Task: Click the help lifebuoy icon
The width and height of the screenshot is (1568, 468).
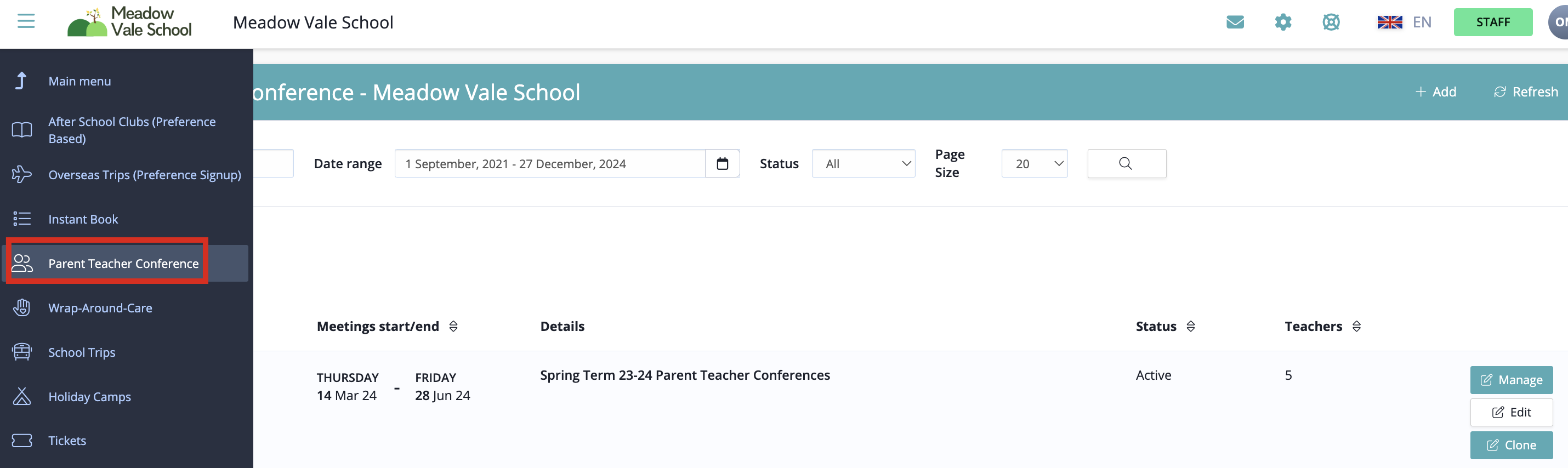Action: tap(1331, 22)
